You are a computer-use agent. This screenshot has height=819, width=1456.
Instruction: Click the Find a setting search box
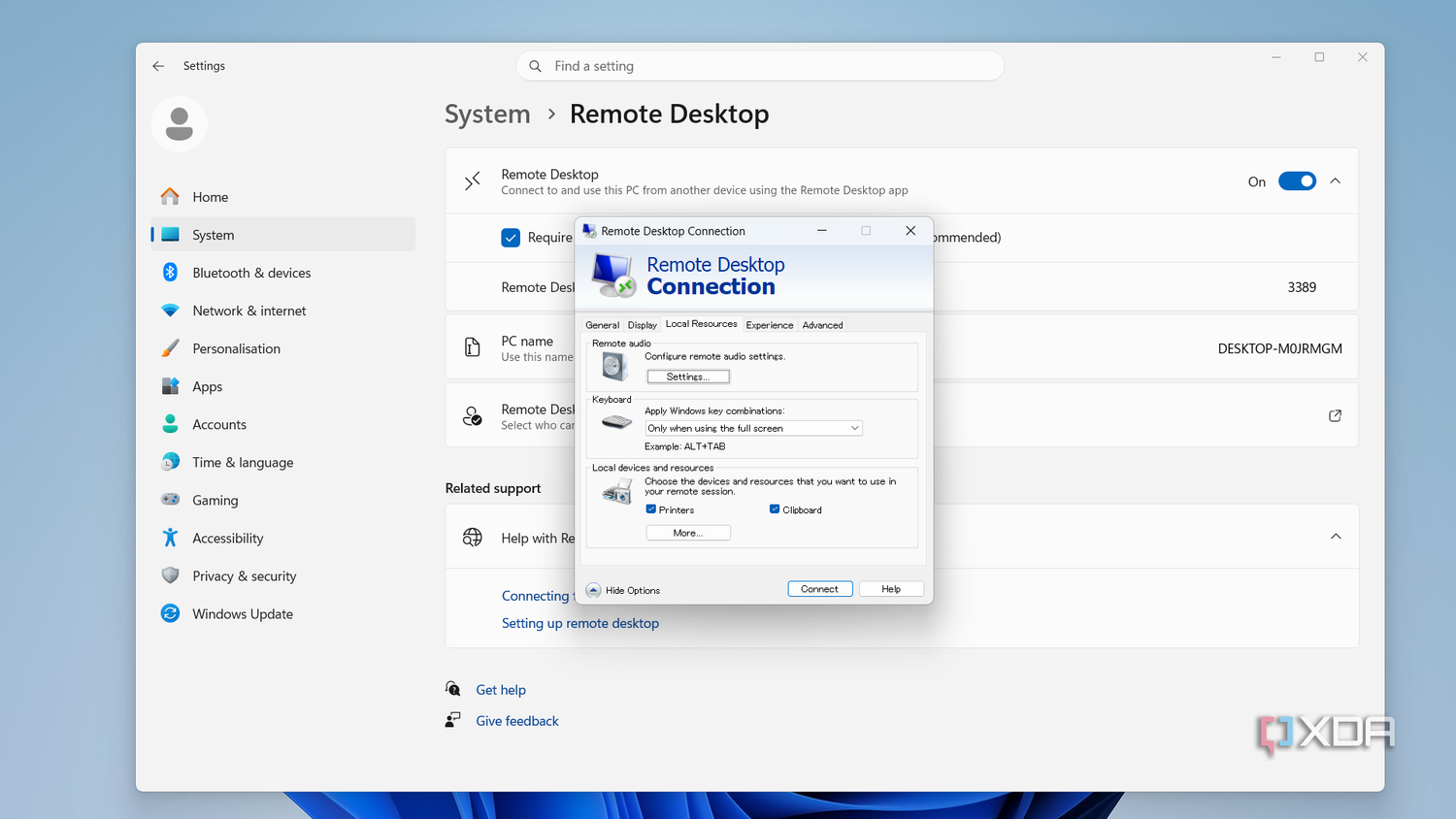point(760,66)
